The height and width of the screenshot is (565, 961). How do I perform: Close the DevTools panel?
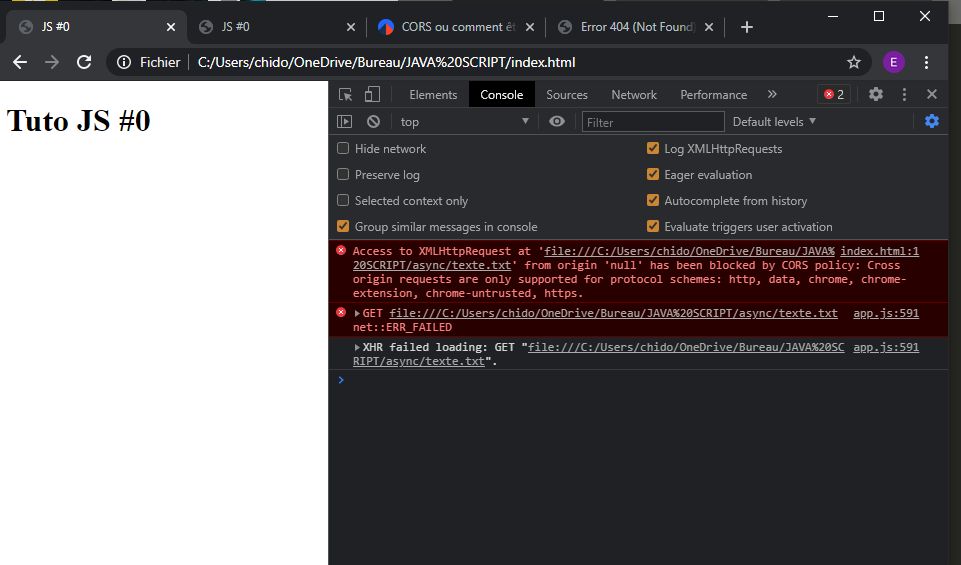tap(932, 94)
